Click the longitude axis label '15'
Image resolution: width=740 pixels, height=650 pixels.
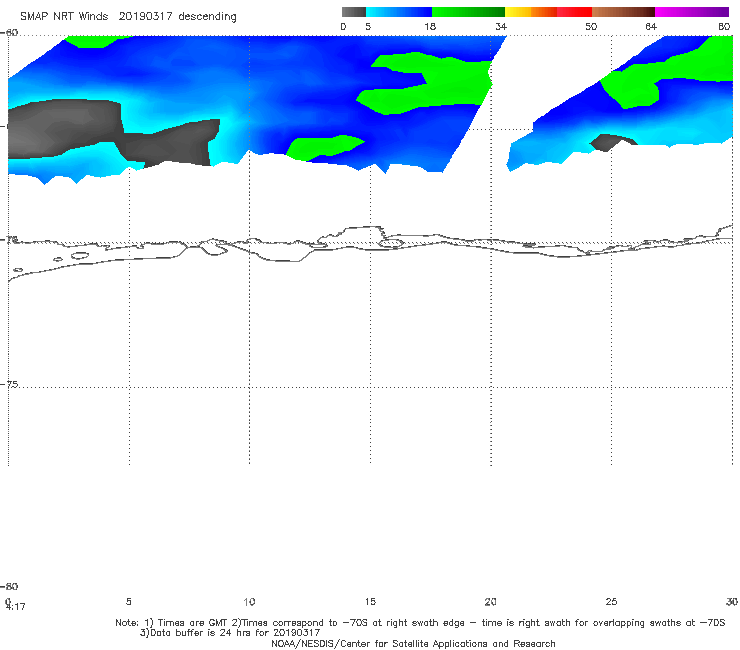[x=370, y=601]
